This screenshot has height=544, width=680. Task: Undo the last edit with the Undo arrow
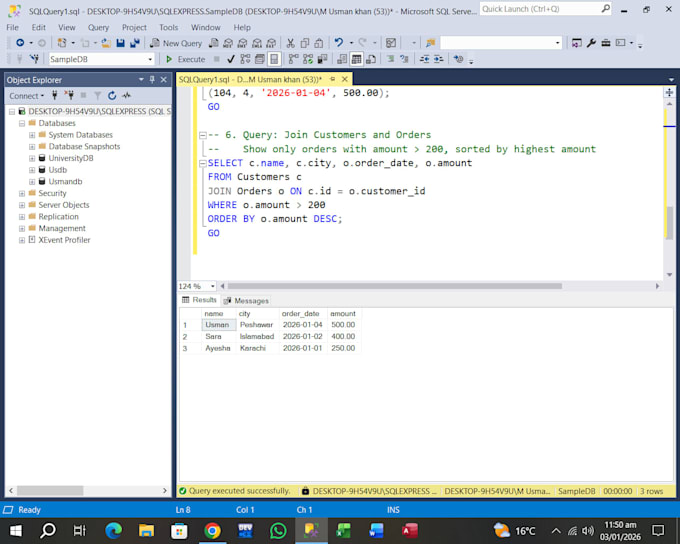pyautogui.click(x=339, y=43)
